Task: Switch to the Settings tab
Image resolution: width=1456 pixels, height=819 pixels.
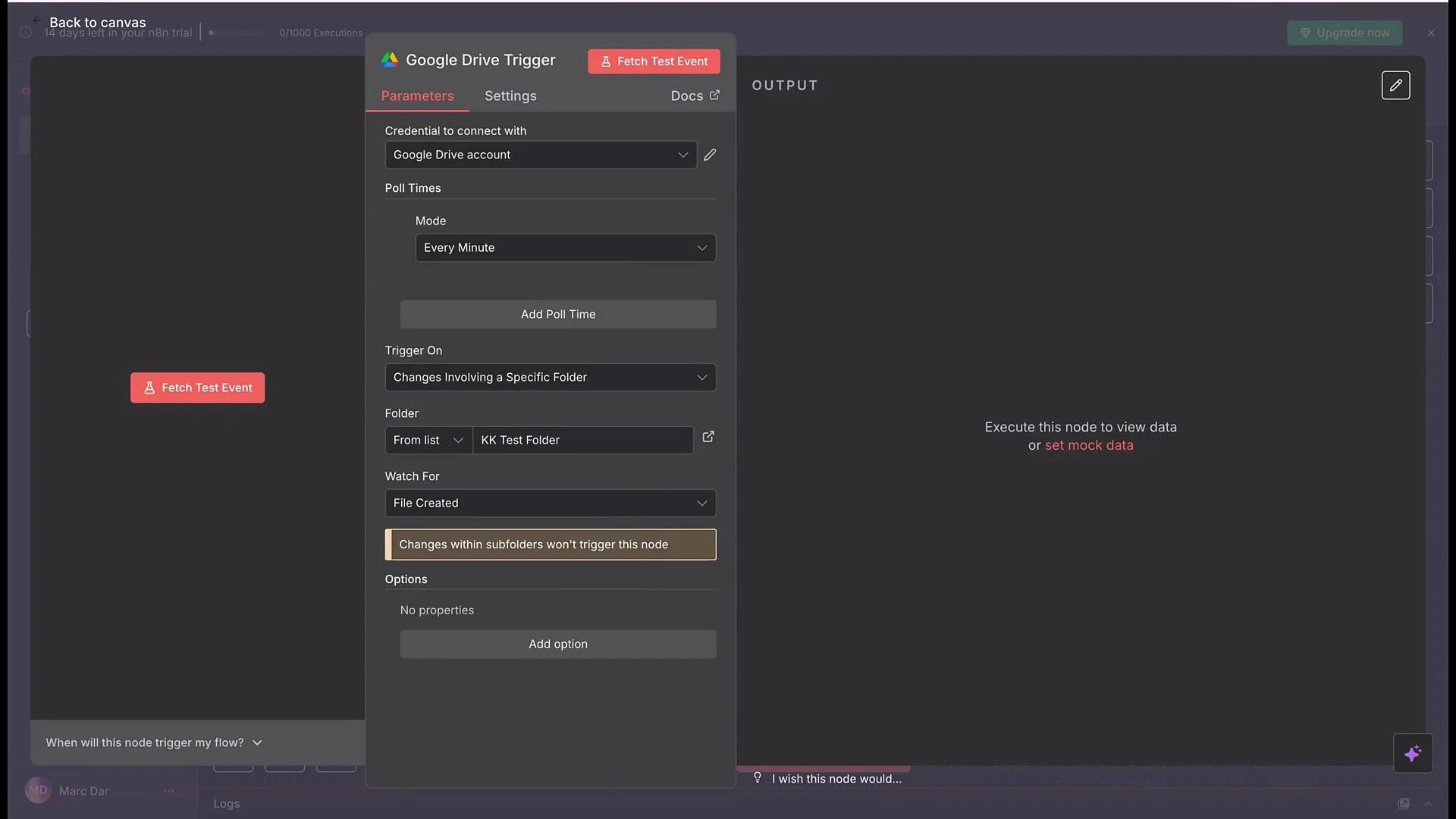Action: [510, 96]
